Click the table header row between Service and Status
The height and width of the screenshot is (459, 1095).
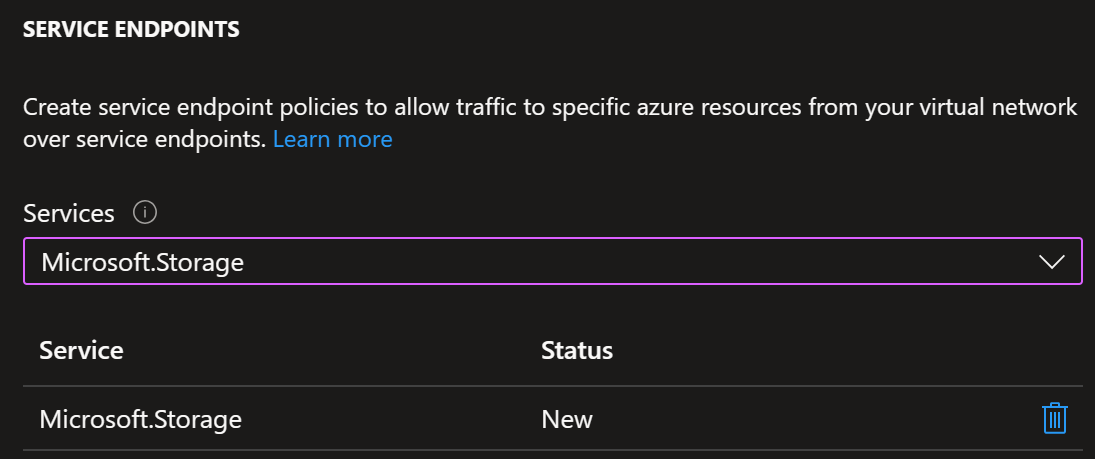332,350
